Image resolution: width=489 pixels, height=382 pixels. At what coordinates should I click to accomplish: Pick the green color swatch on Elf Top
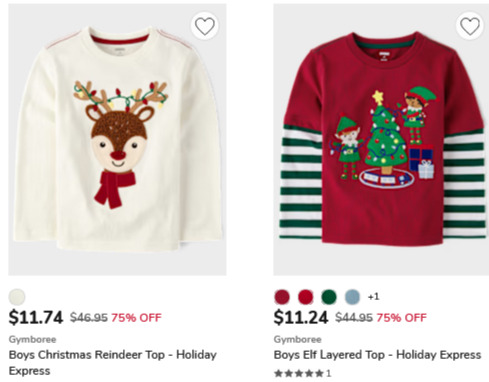pos(329,297)
